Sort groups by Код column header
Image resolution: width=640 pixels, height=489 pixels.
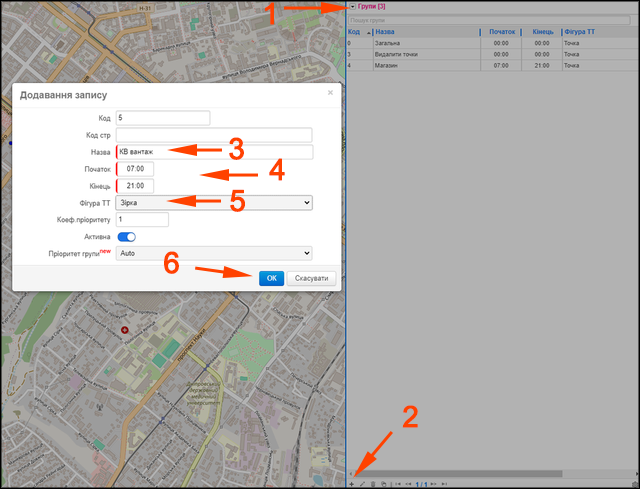(x=354, y=32)
